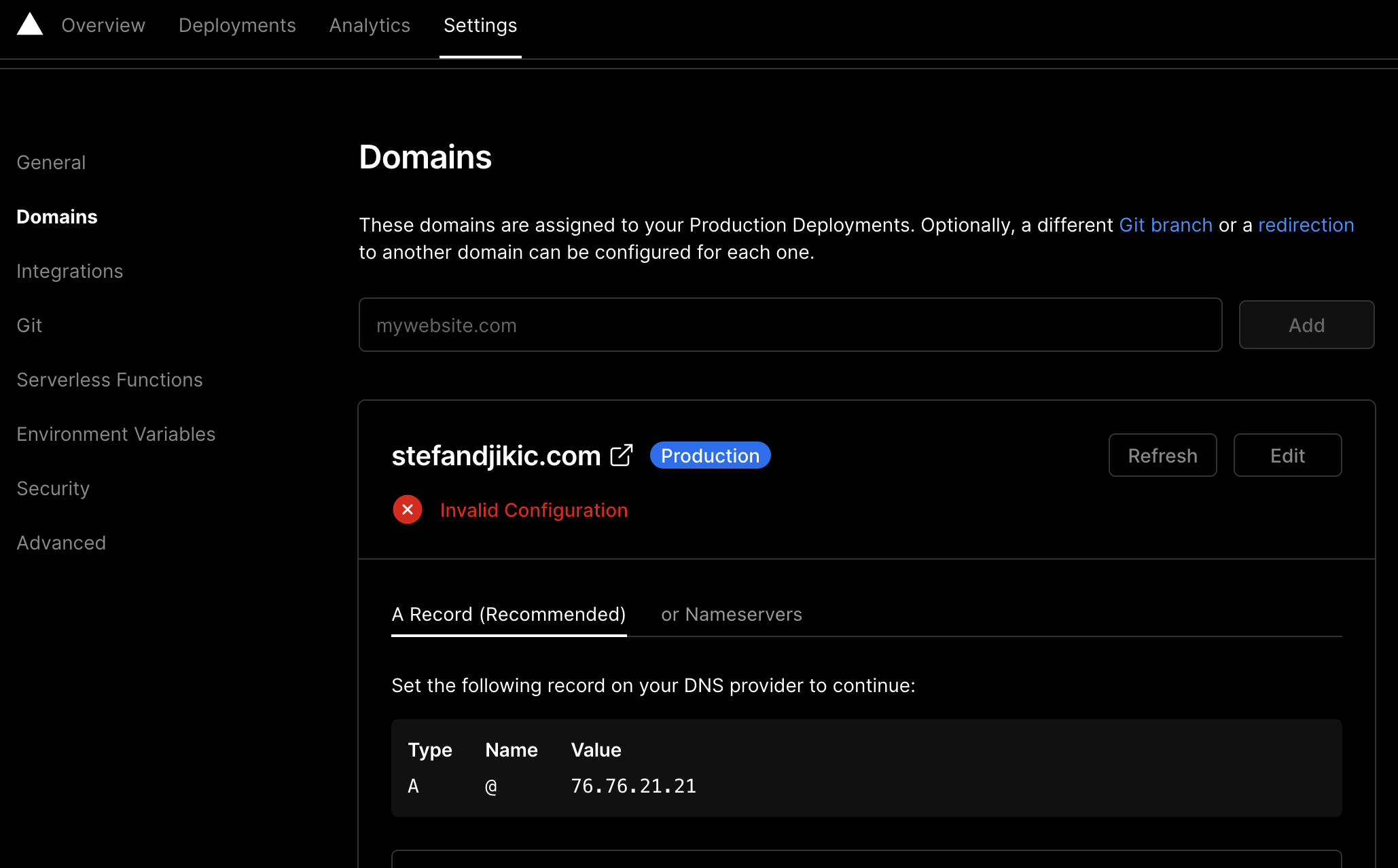The width and height of the screenshot is (1398, 868).
Task: Open Integrations settings section
Action: coord(70,271)
